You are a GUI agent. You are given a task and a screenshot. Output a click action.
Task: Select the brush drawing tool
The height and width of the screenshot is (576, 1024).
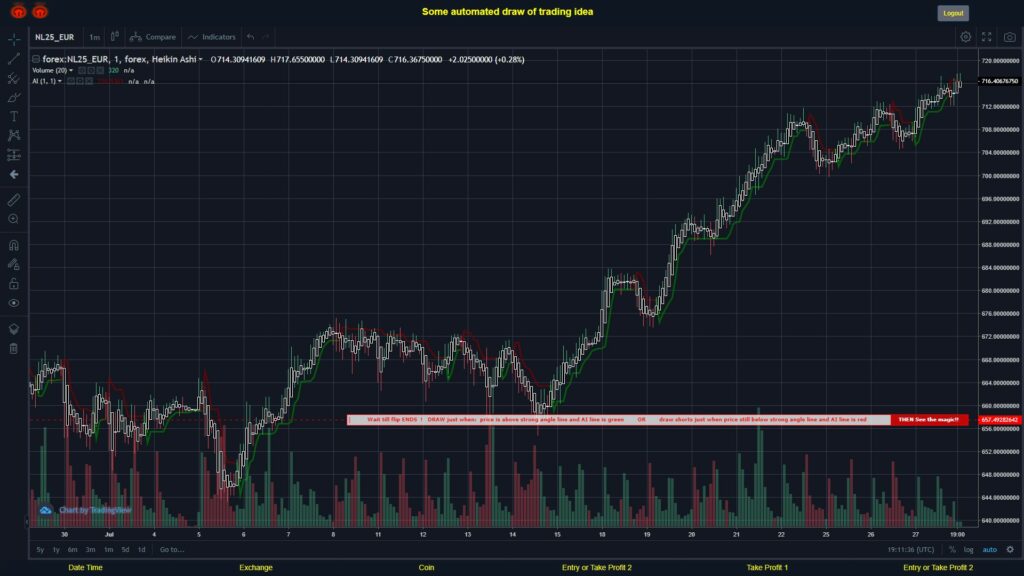click(x=14, y=97)
